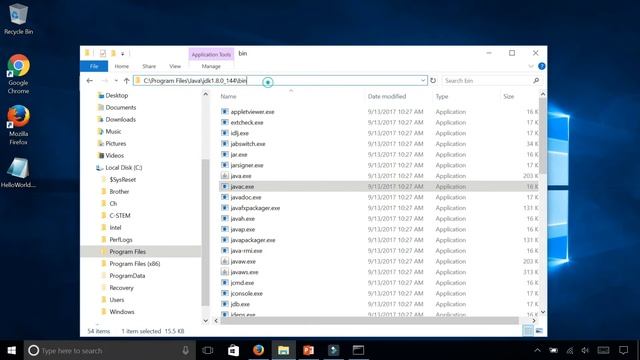Open the Action Center notifications icon
This screenshot has width=640, height=360.
click(x=623, y=350)
